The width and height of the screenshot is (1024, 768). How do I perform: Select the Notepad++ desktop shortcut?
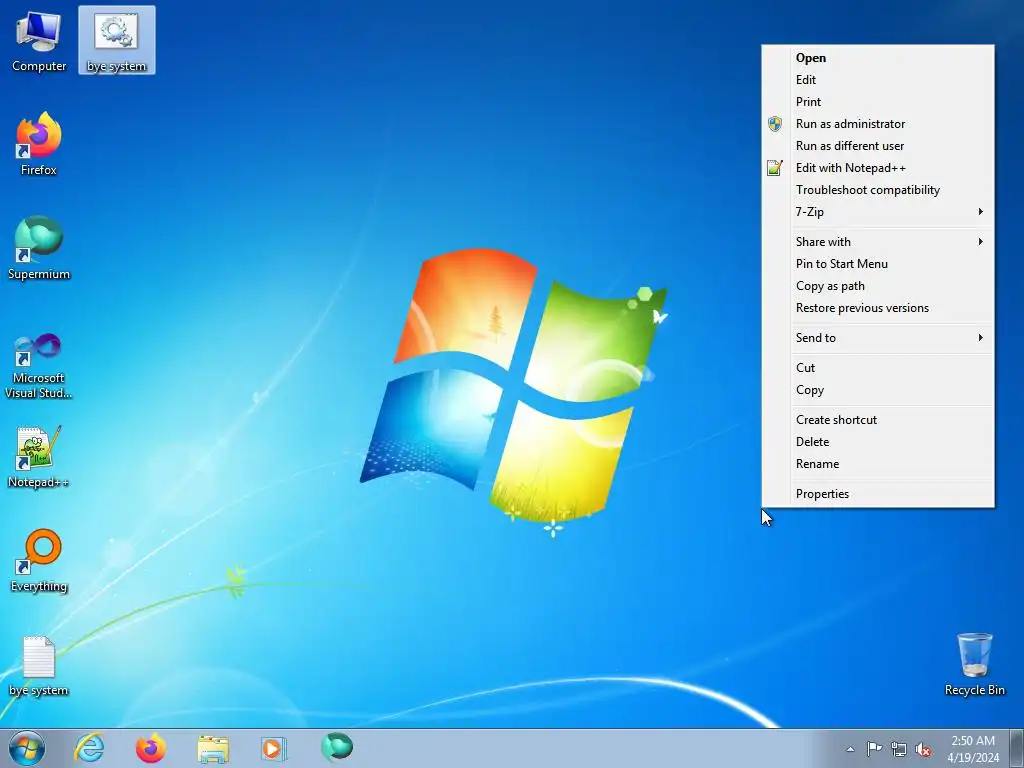tap(39, 456)
